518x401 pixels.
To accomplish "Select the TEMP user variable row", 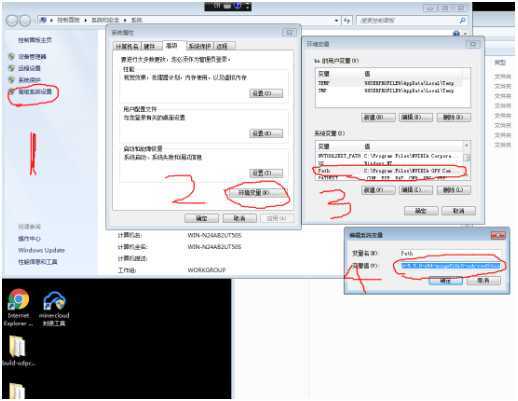I will click(393, 83).
